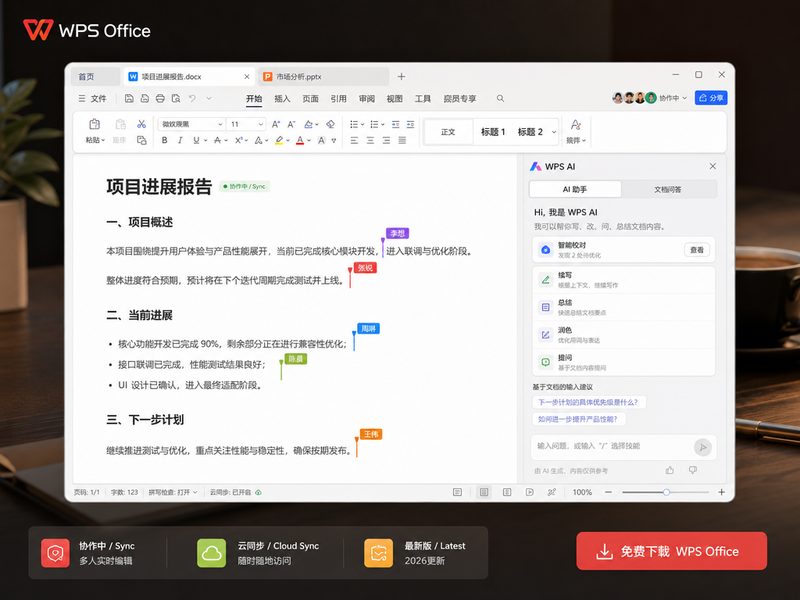Apply the 标题 2 style
Screen dimensions: 800x600
point(530,132)
